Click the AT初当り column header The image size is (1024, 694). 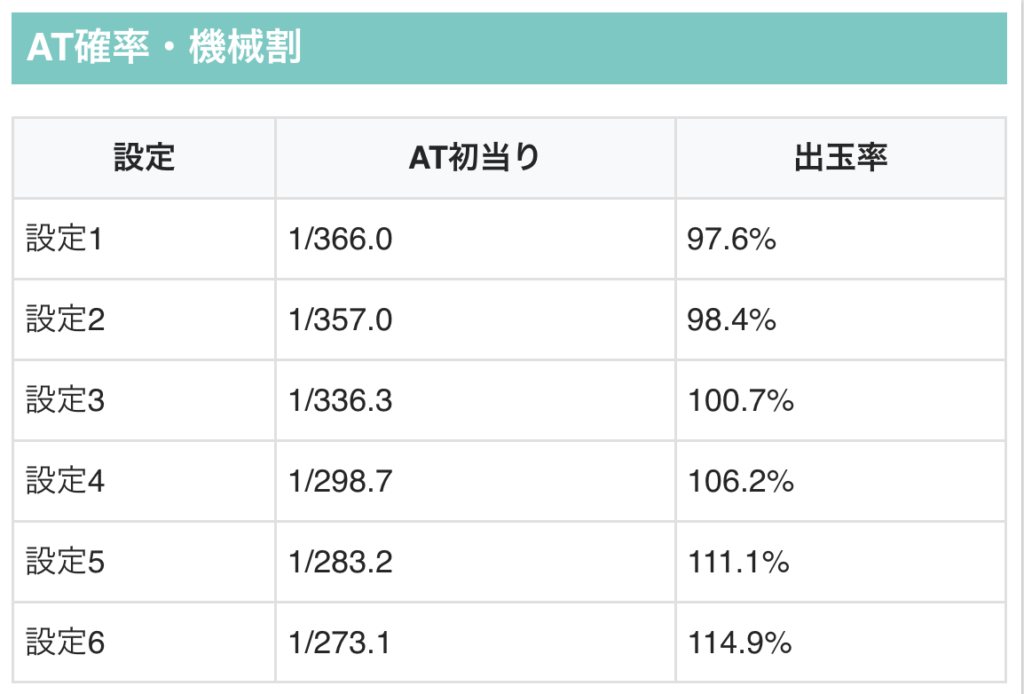pos(475,158)
